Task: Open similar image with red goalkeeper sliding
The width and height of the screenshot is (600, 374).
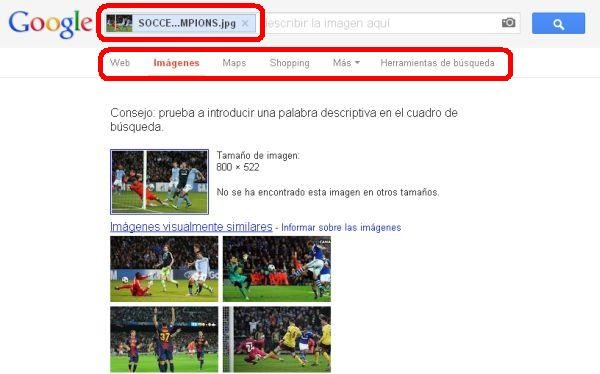Action: (164, 269)
